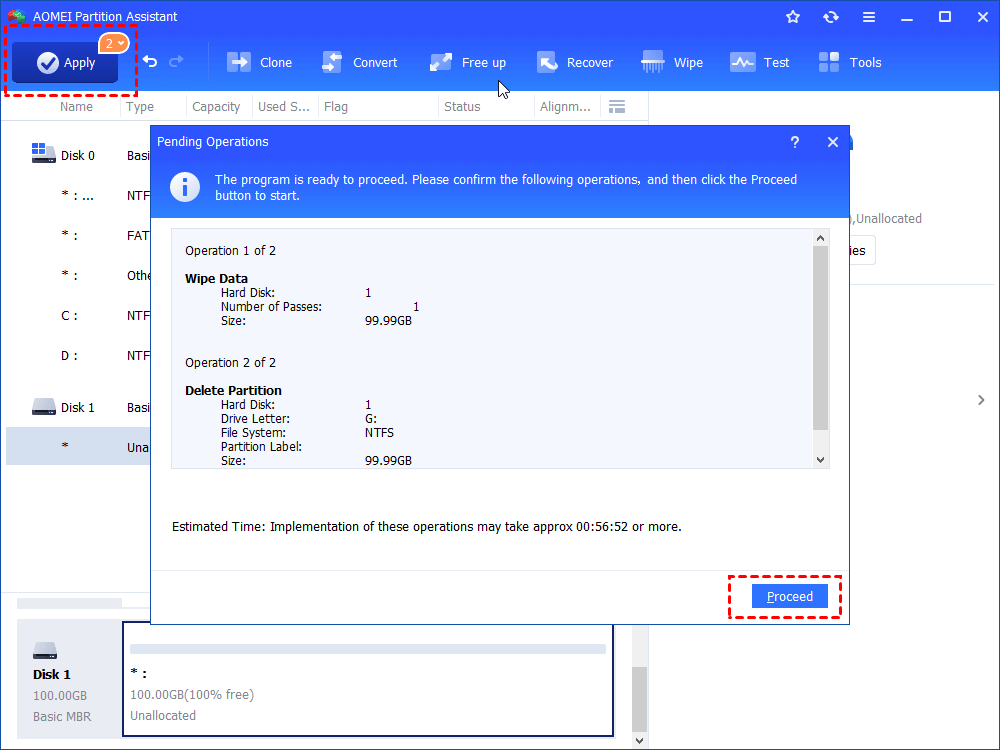Click the operations list scrollbar thumb
Screen dimensions: 1000x750
[820, 338]
